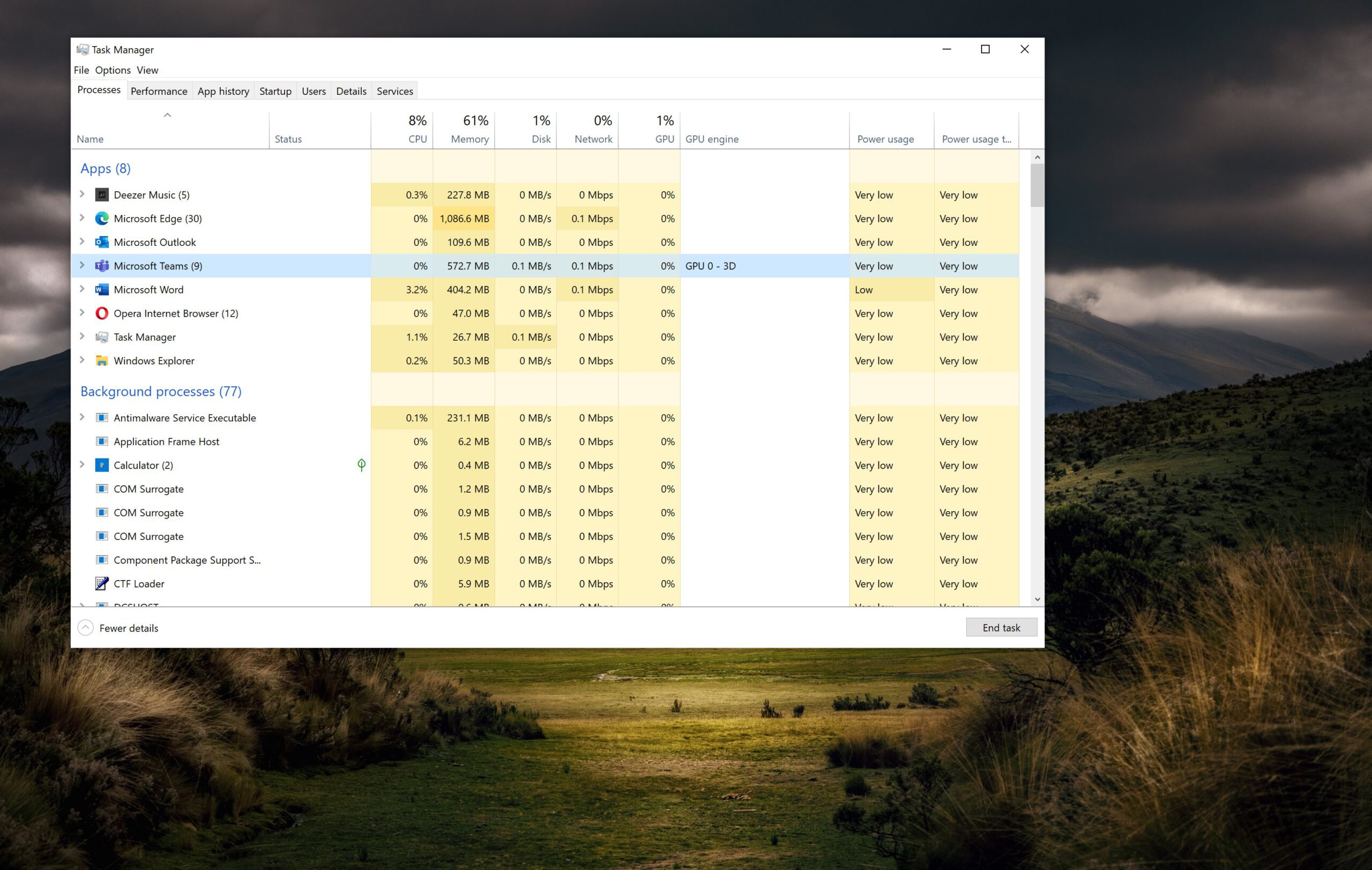The height and width of the screenshot is (870, 1372).
Task: Expand the Windows Explorer process
Action: click(x=82, y=361)
